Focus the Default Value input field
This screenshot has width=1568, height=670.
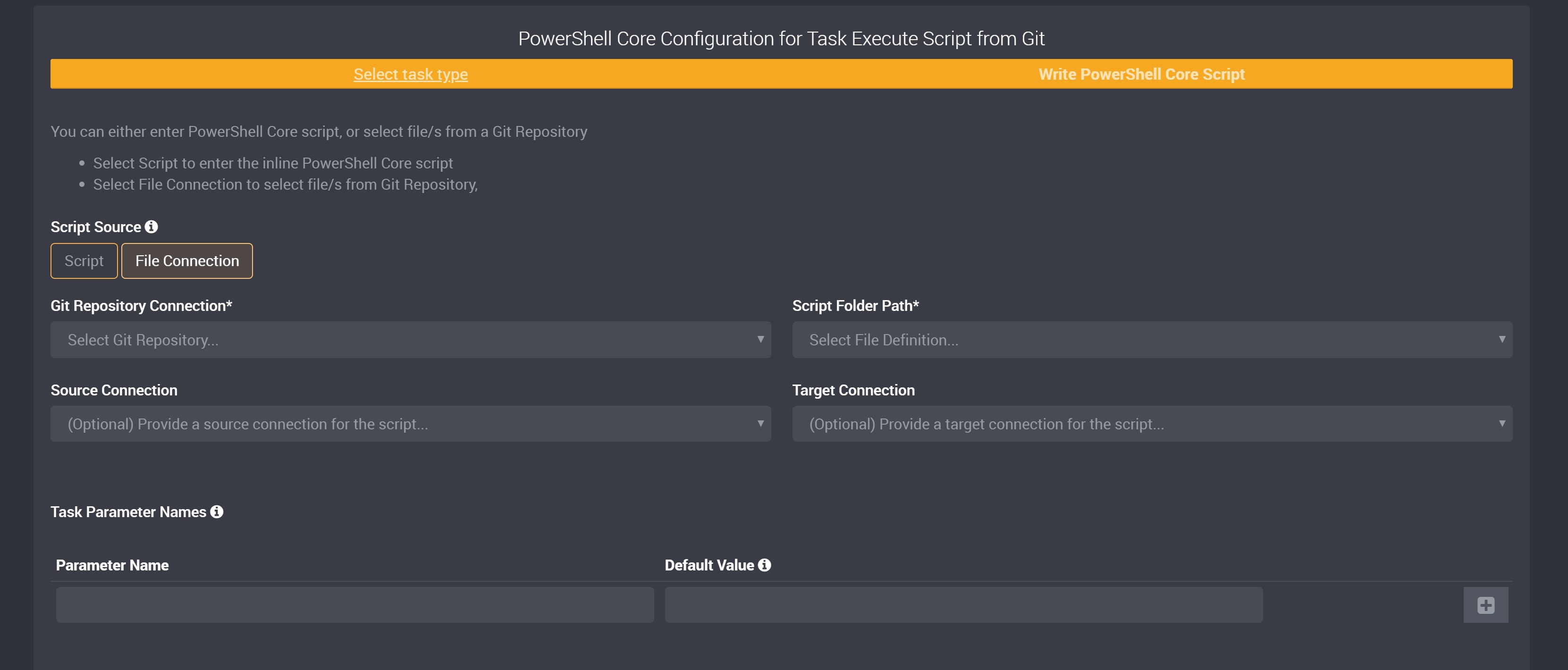(x=963, y=605)
